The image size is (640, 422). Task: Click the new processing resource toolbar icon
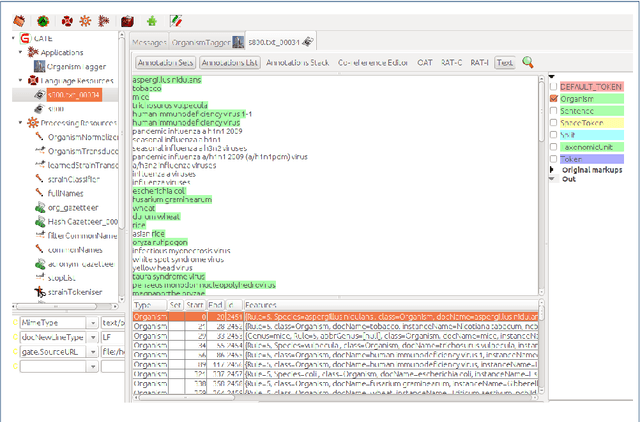83,19
